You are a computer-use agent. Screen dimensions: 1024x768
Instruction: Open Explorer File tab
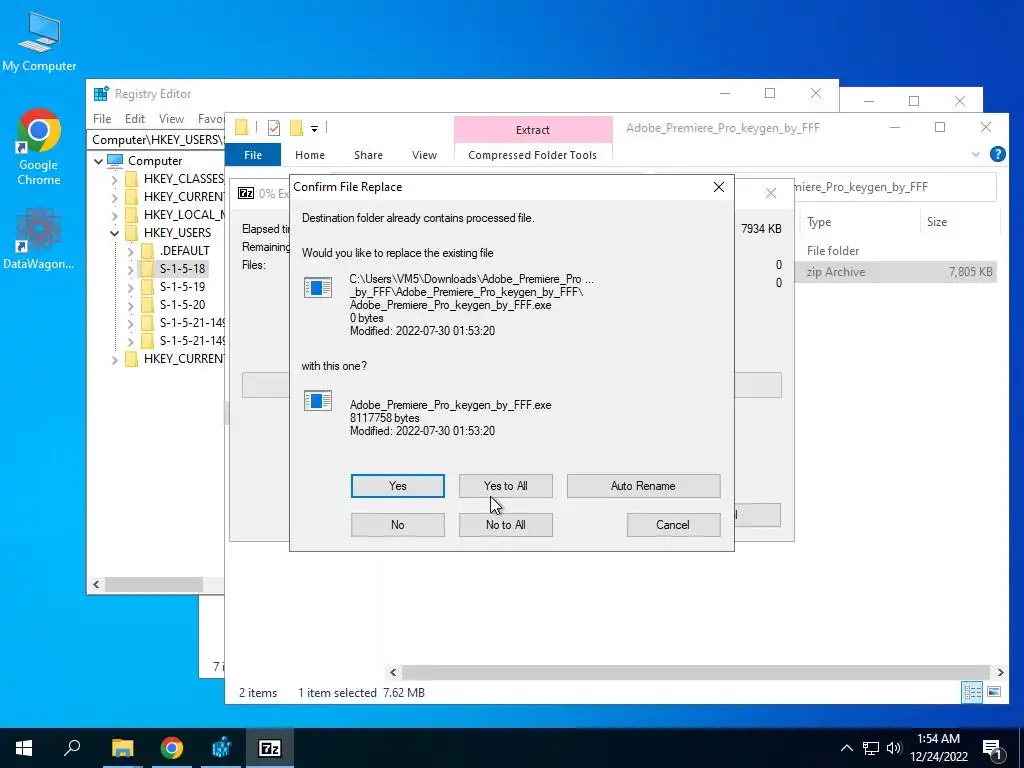coord(253,155)
